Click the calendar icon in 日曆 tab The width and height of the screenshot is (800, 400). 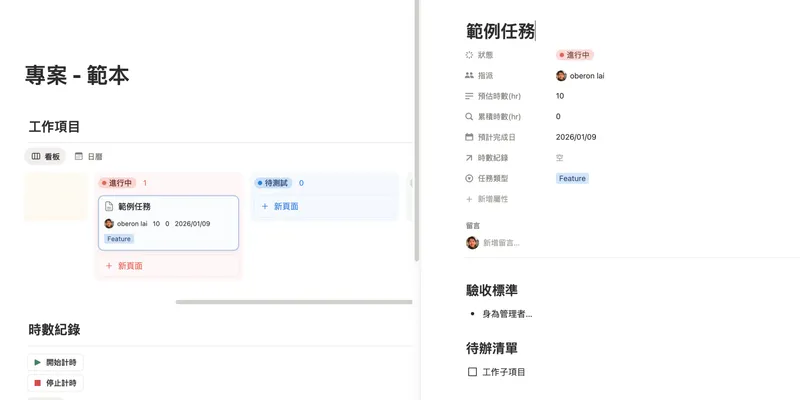(x=79, y=157)
